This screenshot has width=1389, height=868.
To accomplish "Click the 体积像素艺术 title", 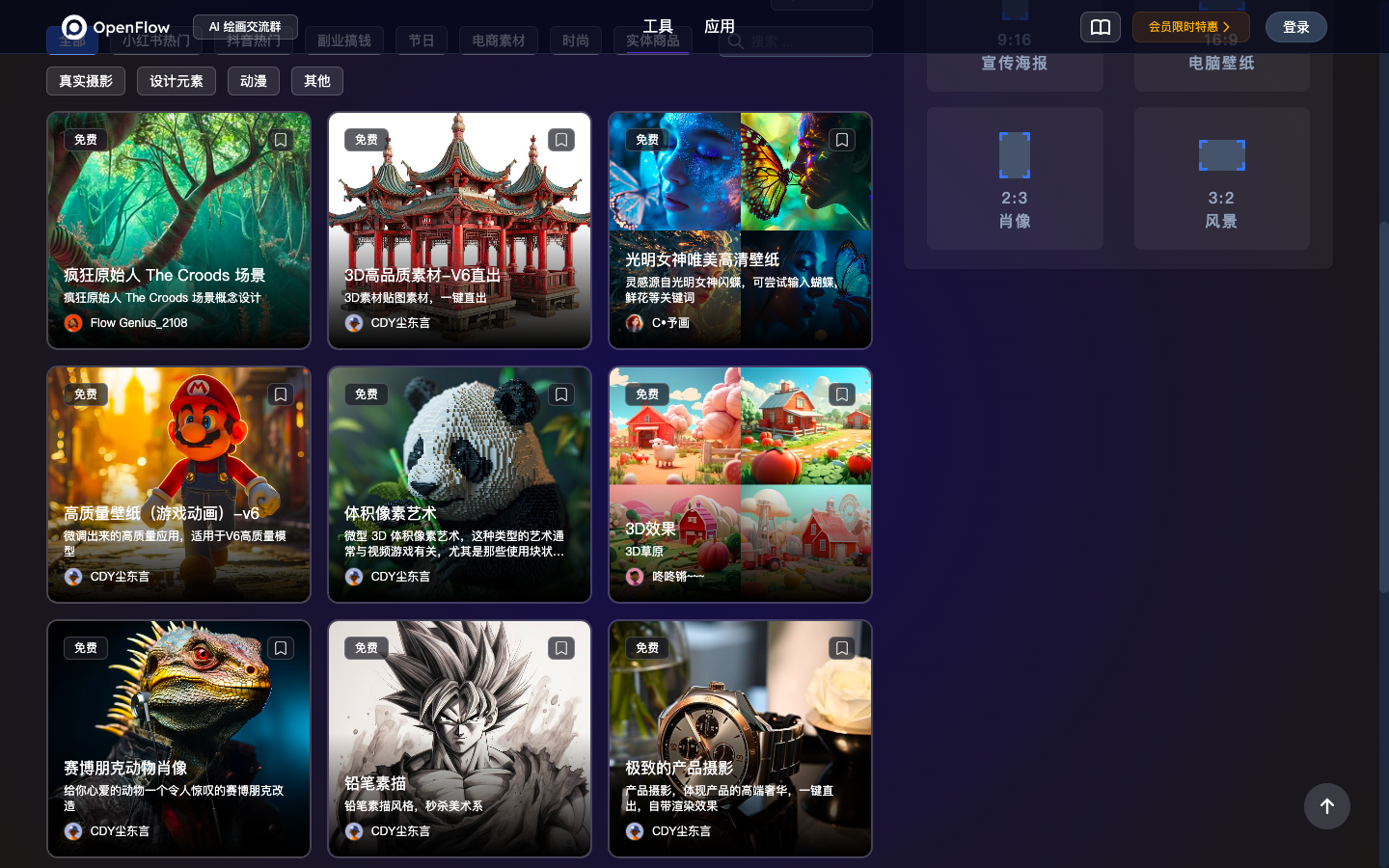I will (391, 514).
